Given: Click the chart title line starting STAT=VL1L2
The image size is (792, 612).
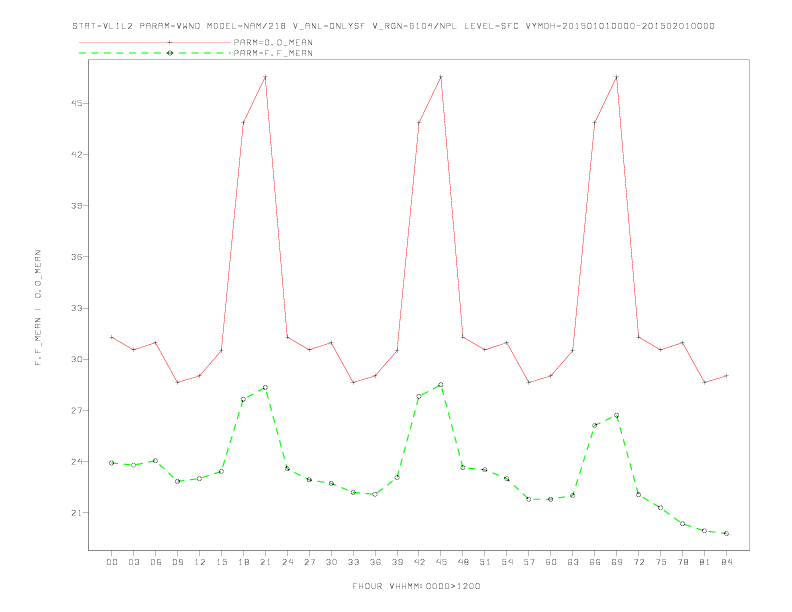Looking at the screenshot, I should tap(393, 26).
